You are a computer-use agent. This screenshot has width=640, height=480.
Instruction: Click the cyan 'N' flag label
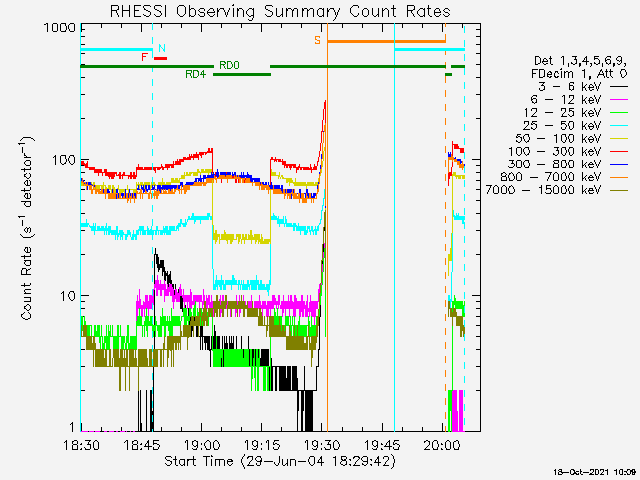[162, 48]
